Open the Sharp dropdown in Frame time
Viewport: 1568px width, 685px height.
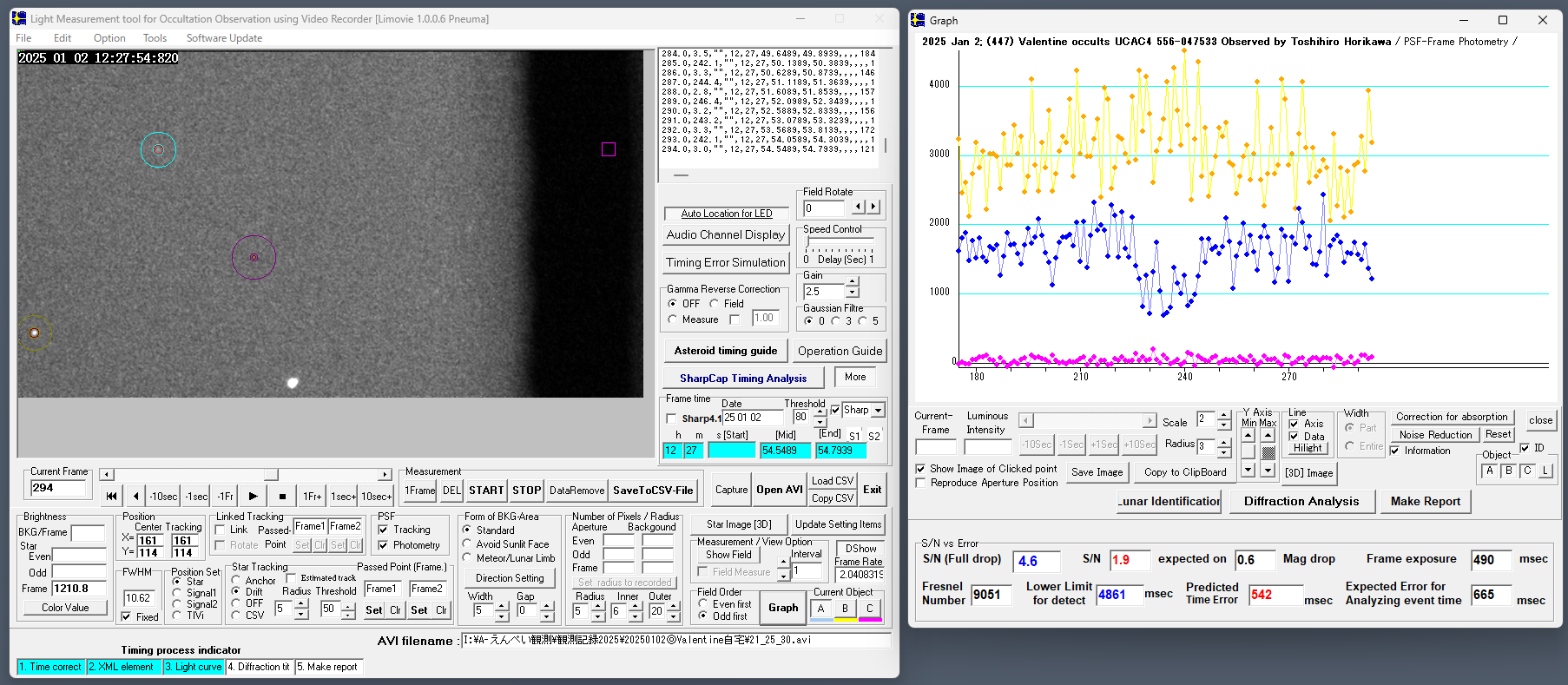tap(878, 411)
